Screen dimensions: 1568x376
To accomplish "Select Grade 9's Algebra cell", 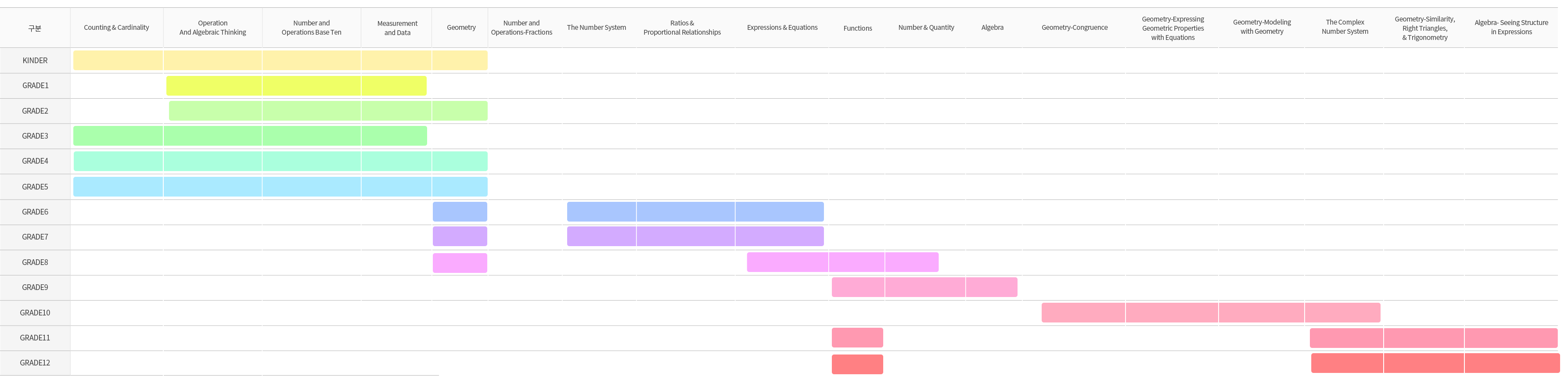I will (x=991, y=287).
